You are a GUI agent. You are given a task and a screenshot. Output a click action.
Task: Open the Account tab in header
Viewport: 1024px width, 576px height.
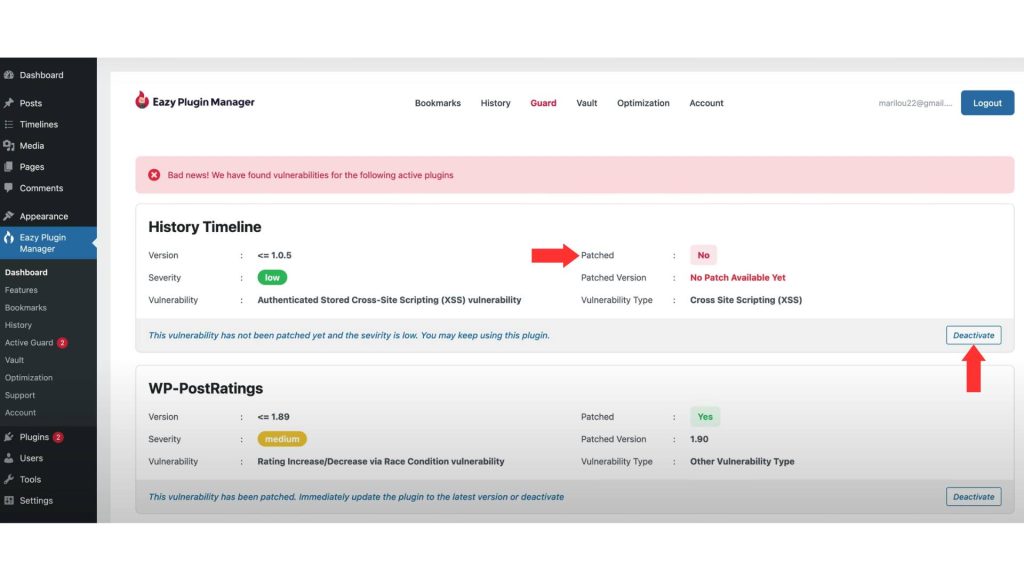coord(707,103)
